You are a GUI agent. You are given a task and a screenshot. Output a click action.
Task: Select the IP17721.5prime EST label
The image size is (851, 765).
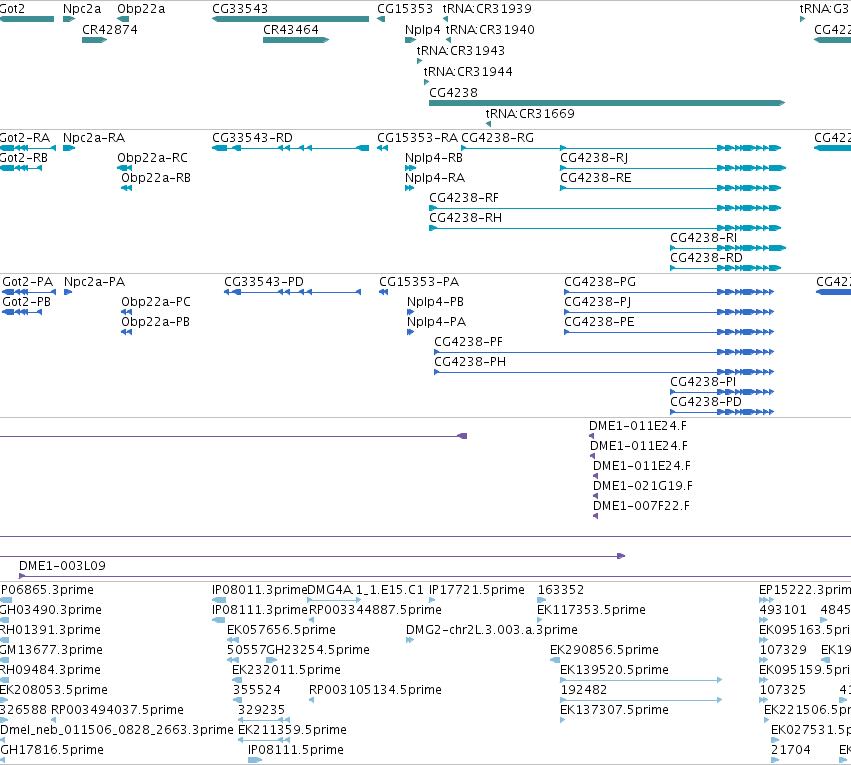click(x=477, y=590)
